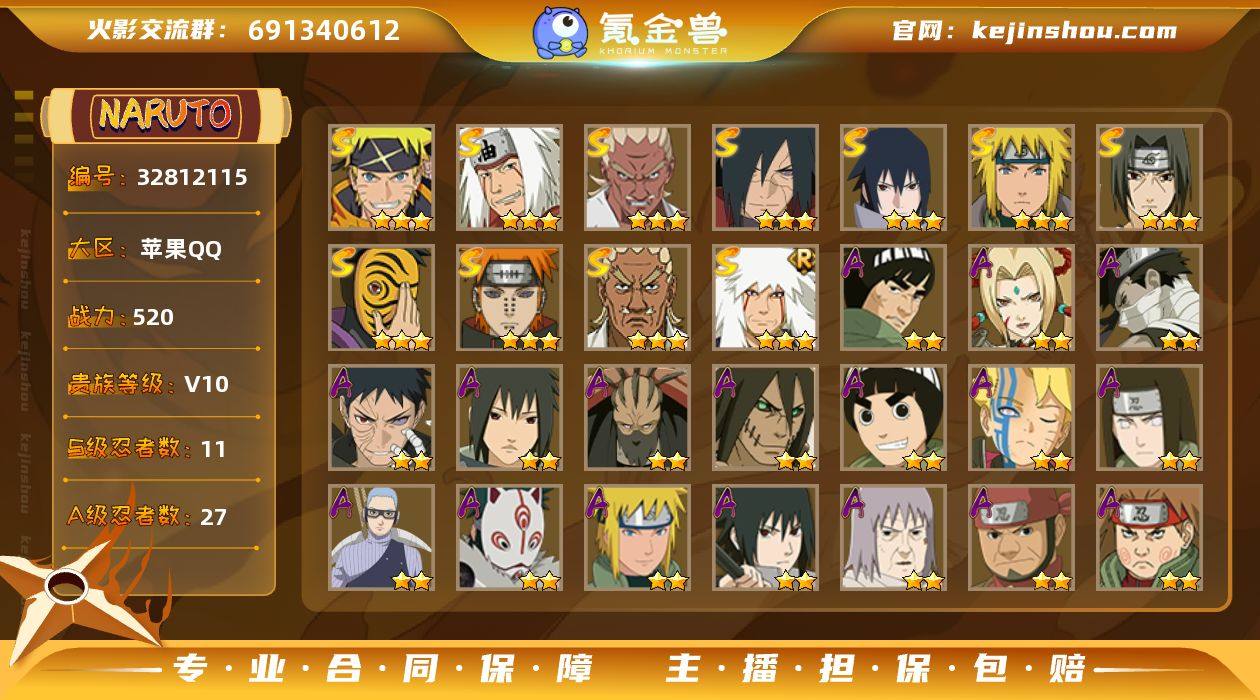The width and height of the screenshot is (1260, 700).
Task: Click the orange-haired Pain ninja portrait
Action: [x=509, y=298]
